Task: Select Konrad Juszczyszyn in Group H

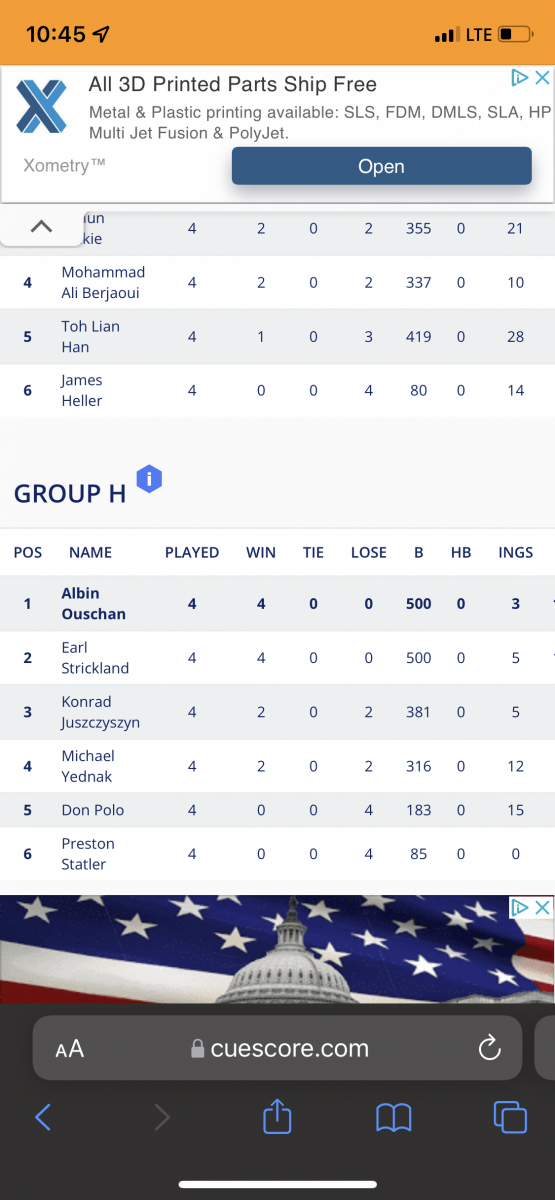Action: (100, 712)
